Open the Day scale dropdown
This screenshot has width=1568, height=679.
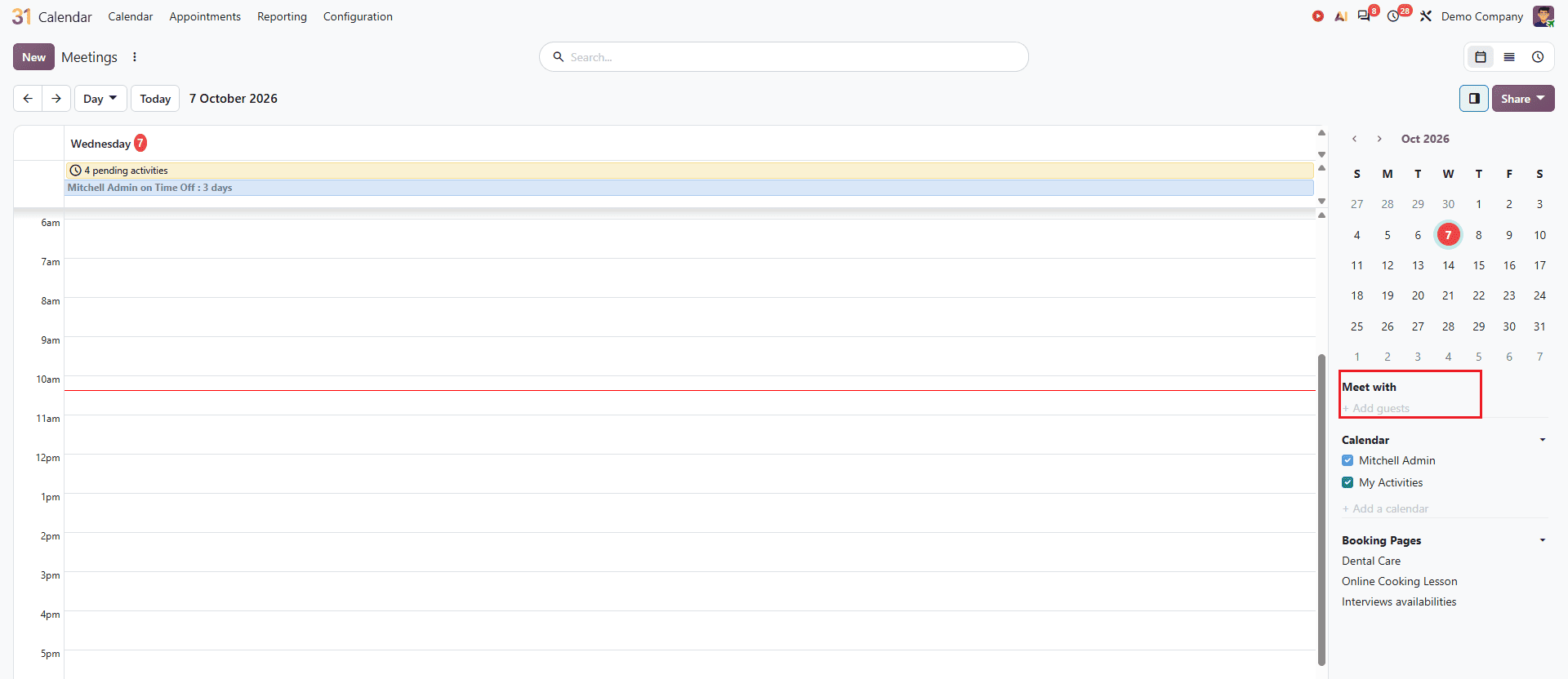(100, 99)
